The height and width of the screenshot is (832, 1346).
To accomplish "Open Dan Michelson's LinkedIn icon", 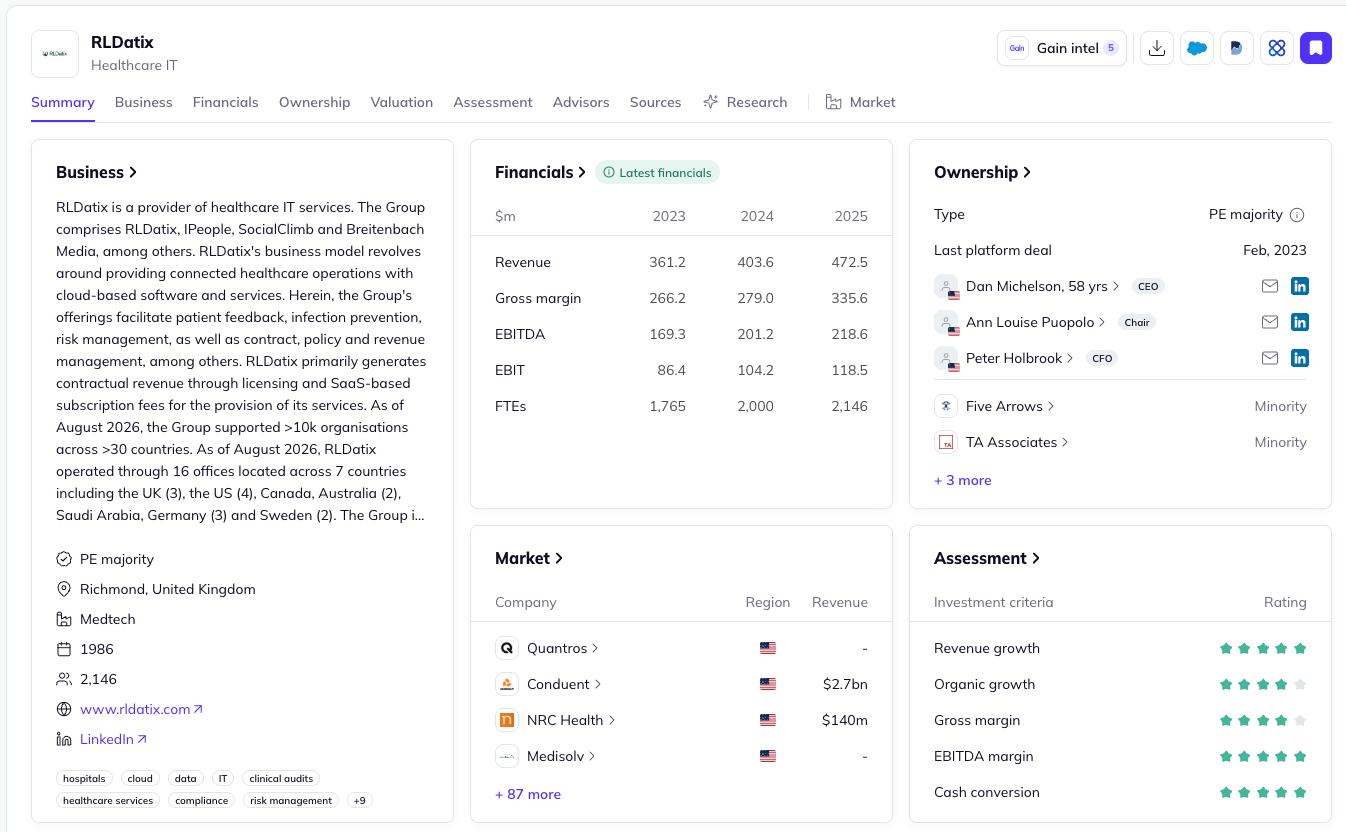I will point(1300,286).
